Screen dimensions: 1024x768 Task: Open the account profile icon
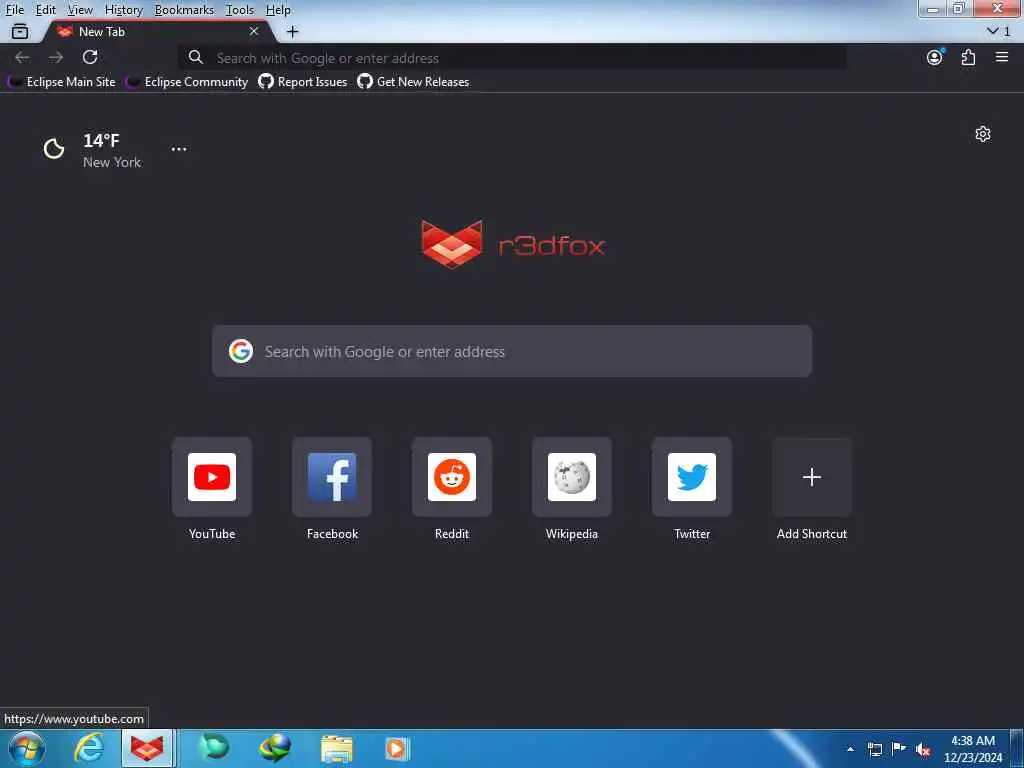tap(935, 57)
